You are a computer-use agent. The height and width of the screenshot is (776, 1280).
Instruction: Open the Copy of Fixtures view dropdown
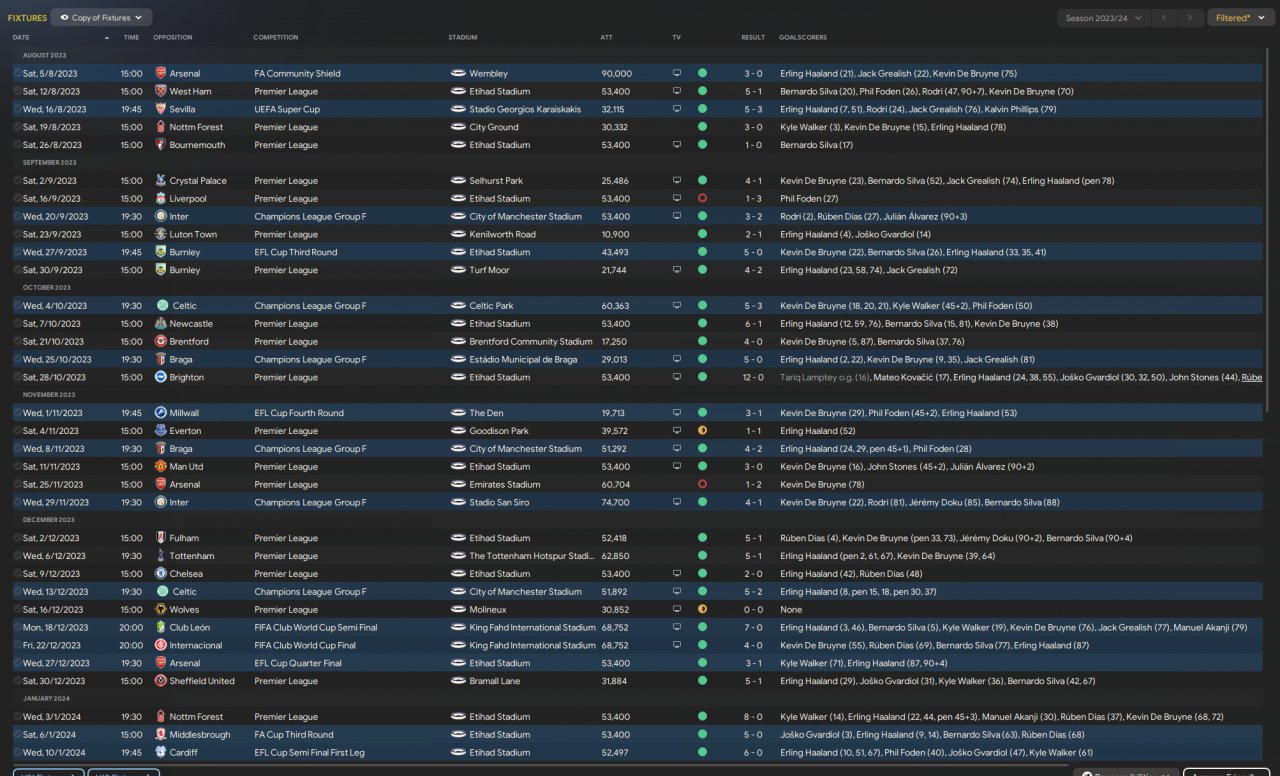[101, 17]
